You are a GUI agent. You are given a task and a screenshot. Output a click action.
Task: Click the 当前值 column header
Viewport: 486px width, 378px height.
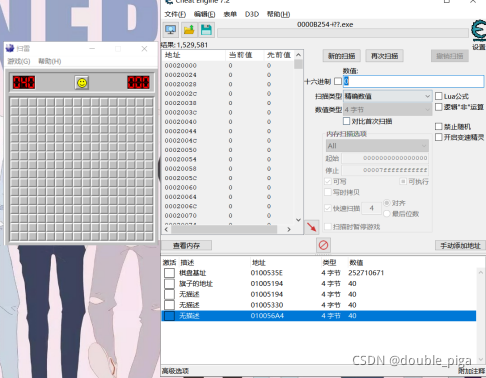(240, 55)
